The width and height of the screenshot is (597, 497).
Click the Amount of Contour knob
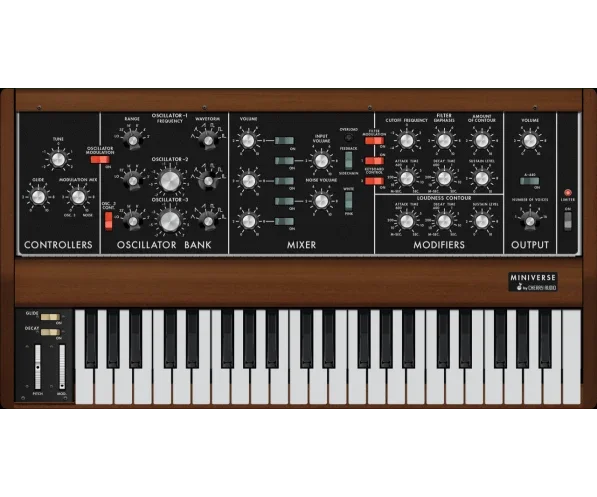coord(482,141)
